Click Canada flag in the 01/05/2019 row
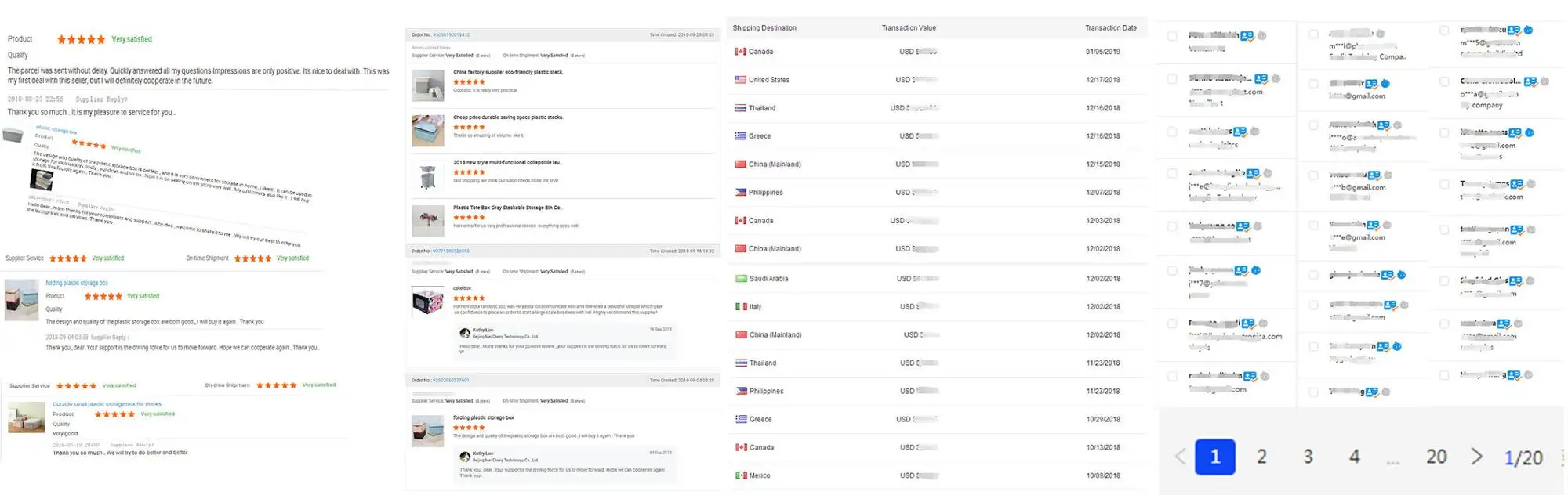 point(740,52)
